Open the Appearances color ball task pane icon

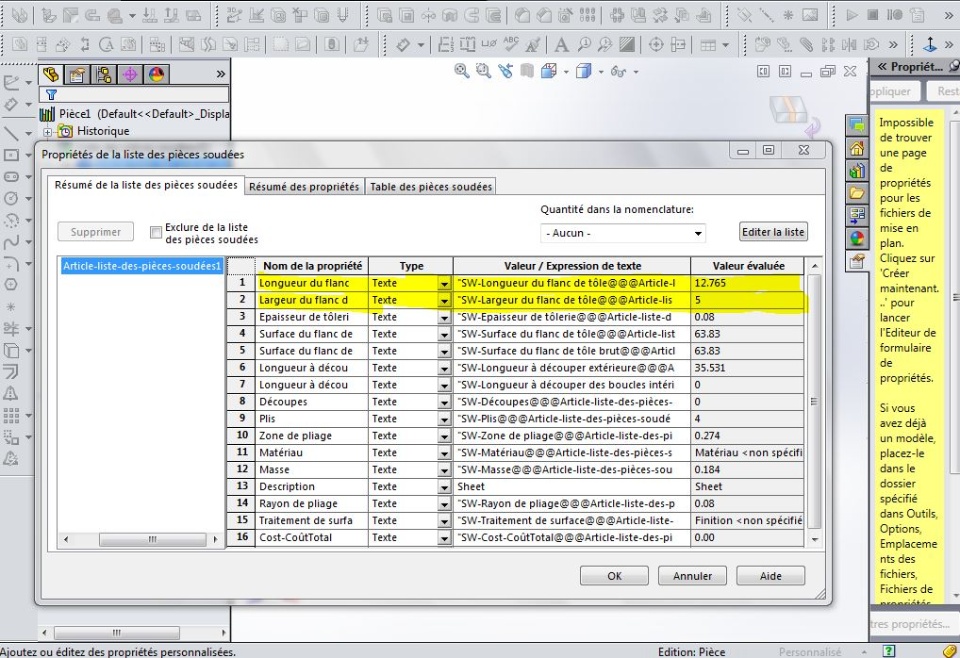click(857, 239)
